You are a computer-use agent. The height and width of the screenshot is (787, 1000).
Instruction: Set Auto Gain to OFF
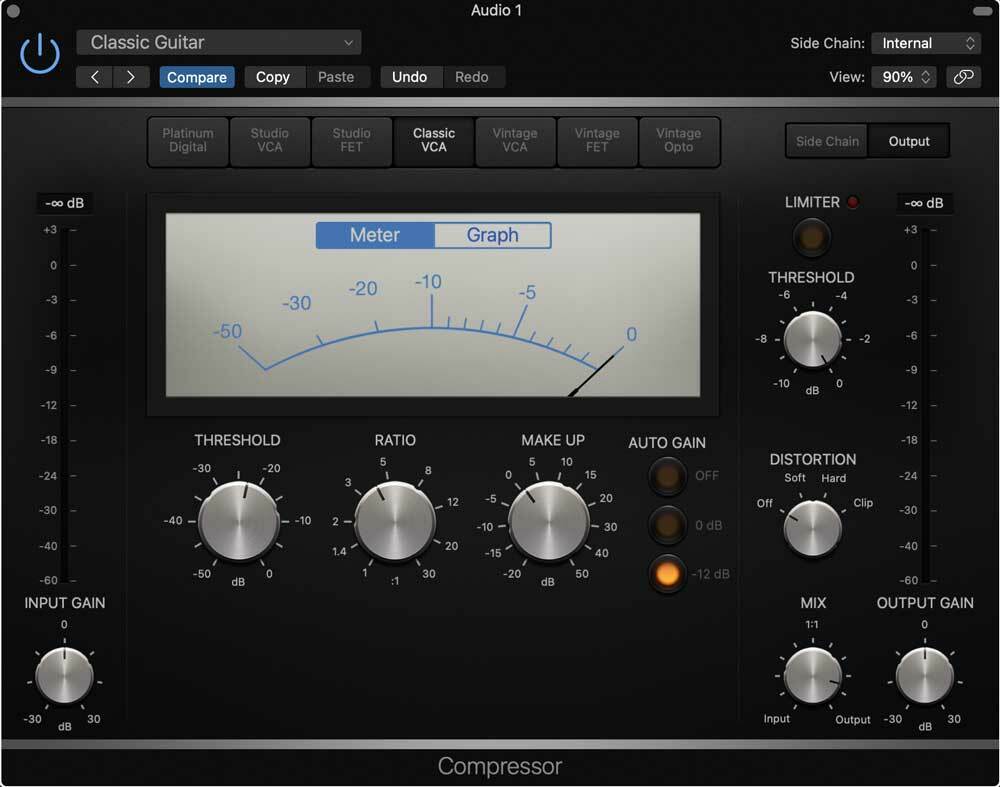[665, 476]
